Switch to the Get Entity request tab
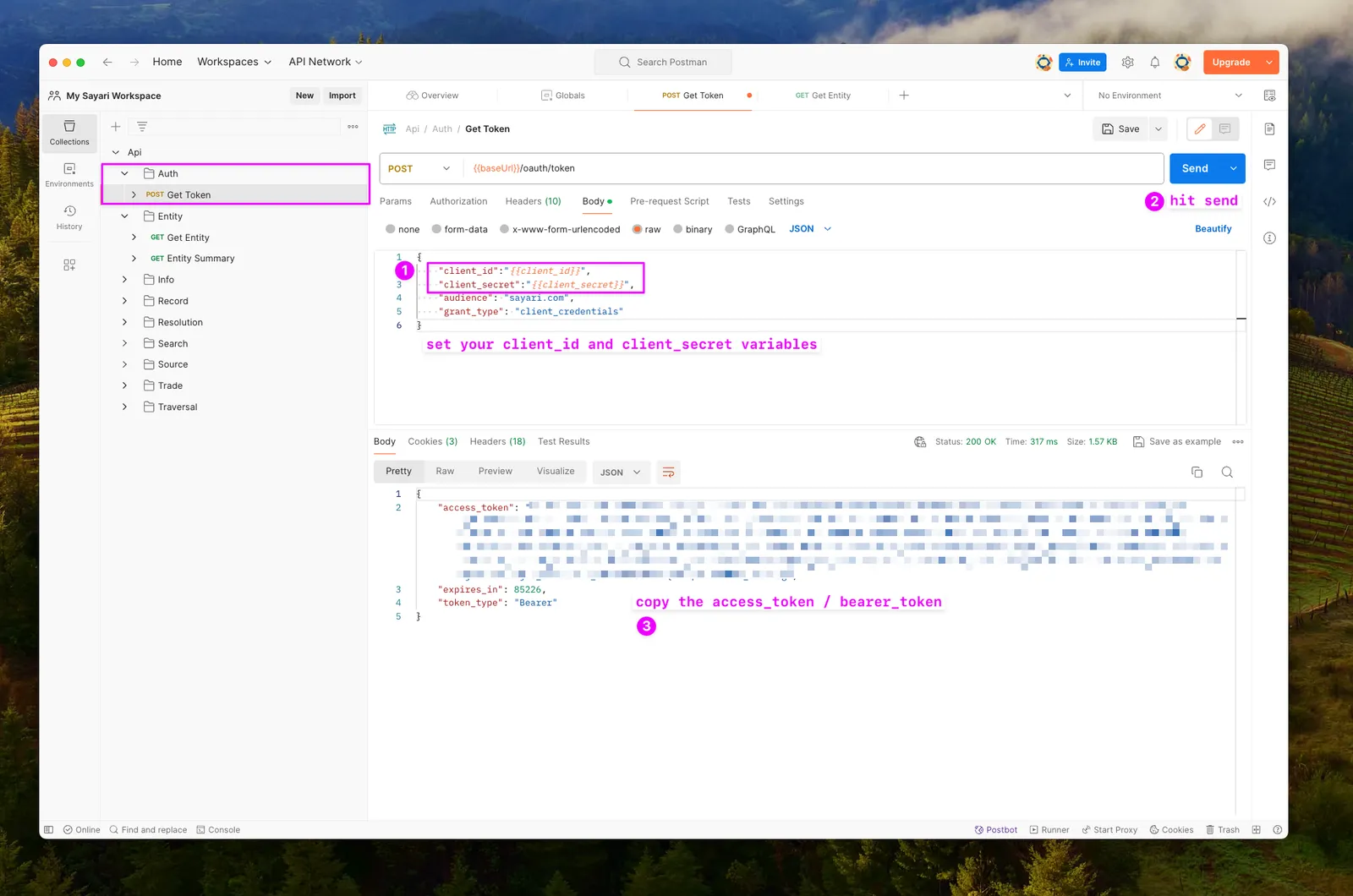The width and height of the screenshot is (1353, 896). click(823, 96)
